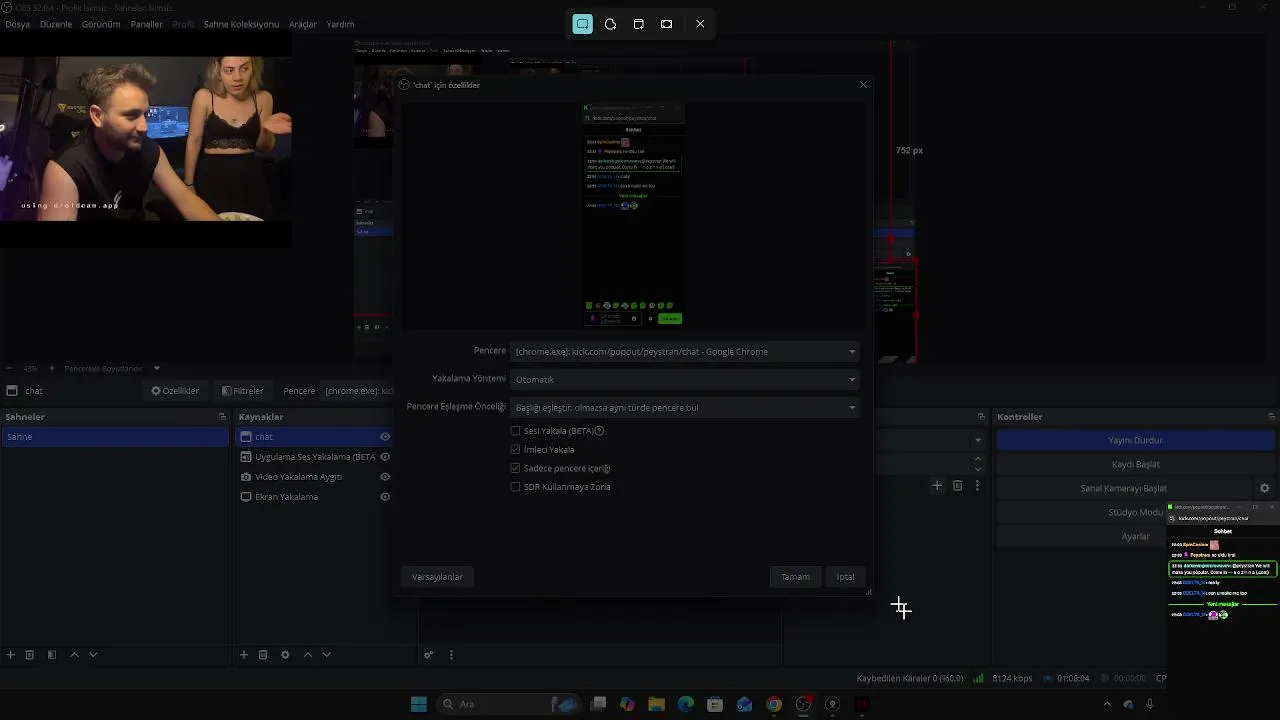Move source down in Kaynaklar list

[x=326, y=655]
